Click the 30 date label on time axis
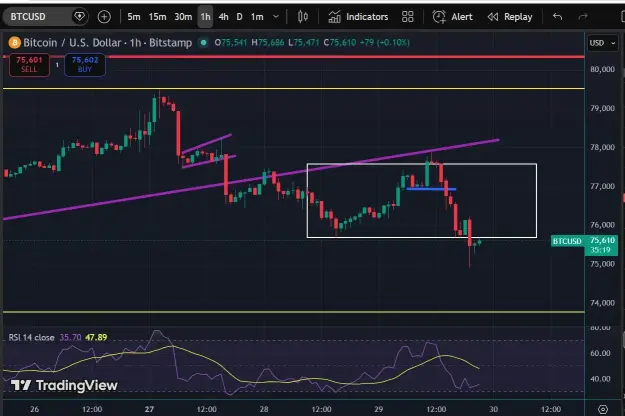625x416 pixels. click(493, 409)
